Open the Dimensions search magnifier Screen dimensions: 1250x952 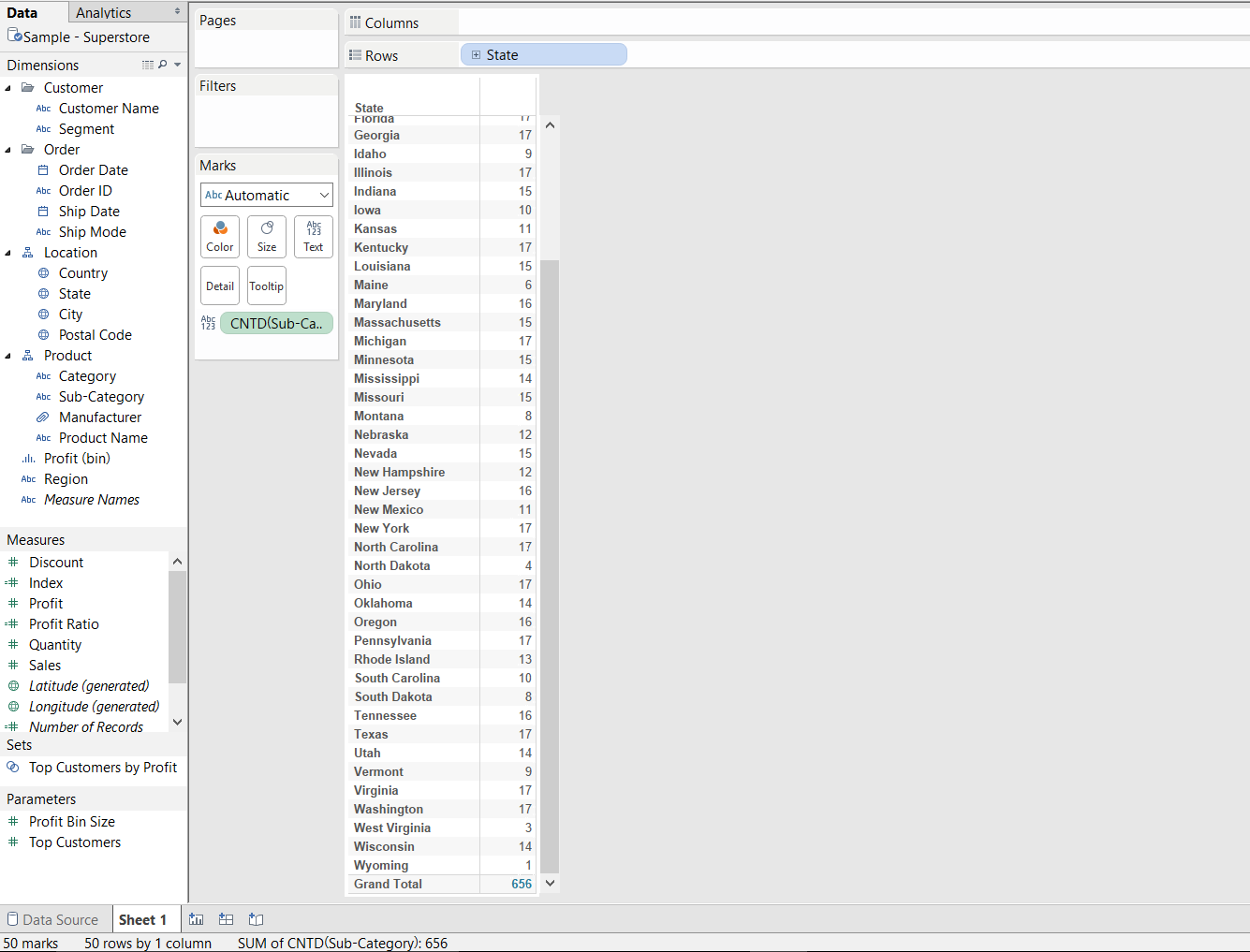(163, 65)
